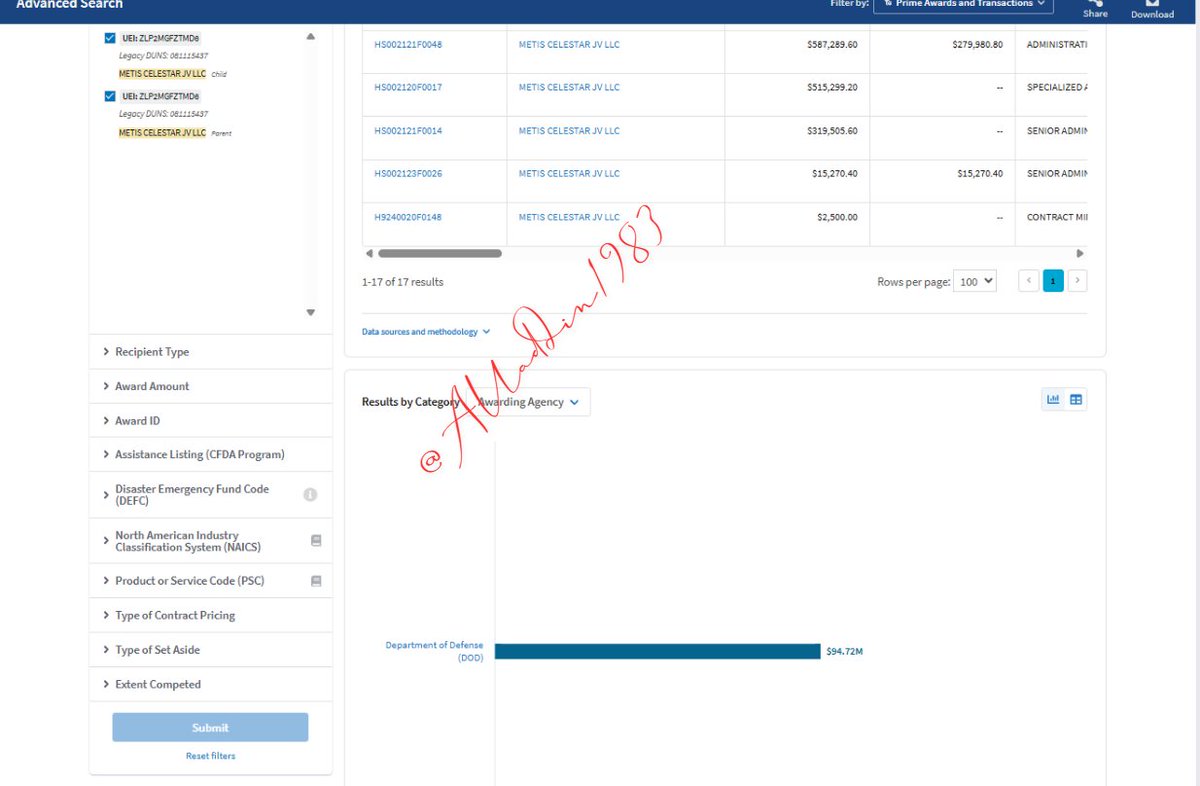Open PSC glossary book icon
This screenshot has height=786, width=1200.
pyautogui.click(x=316, y=581)
